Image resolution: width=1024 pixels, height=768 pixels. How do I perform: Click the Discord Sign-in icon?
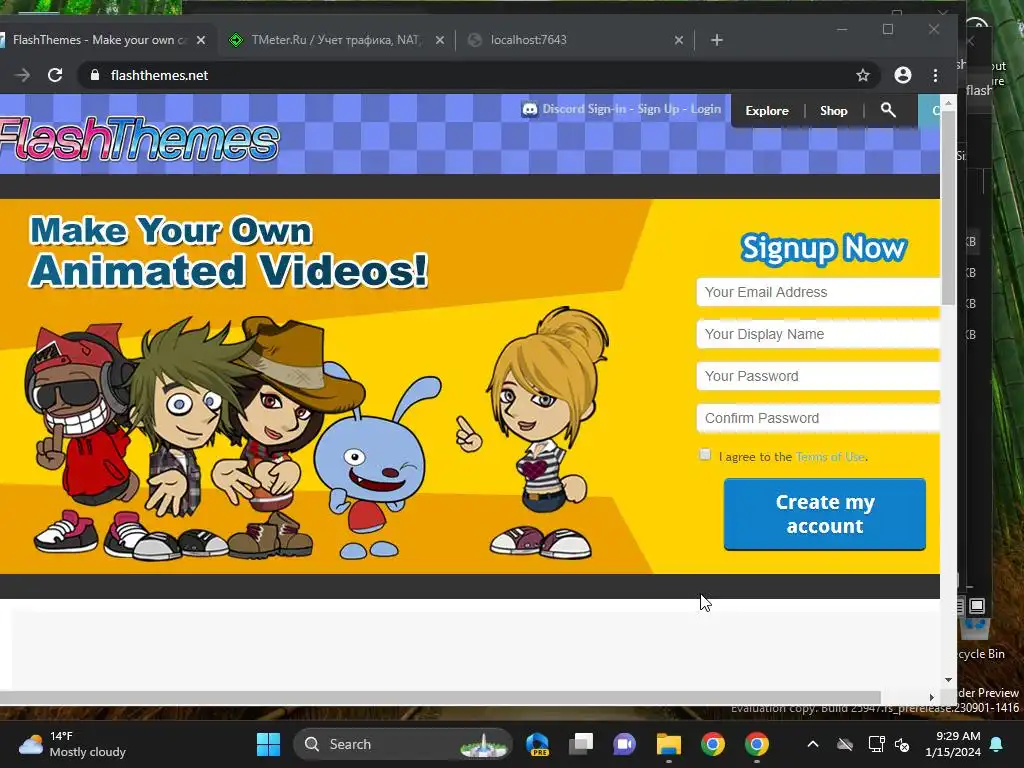tap(530, 109)
